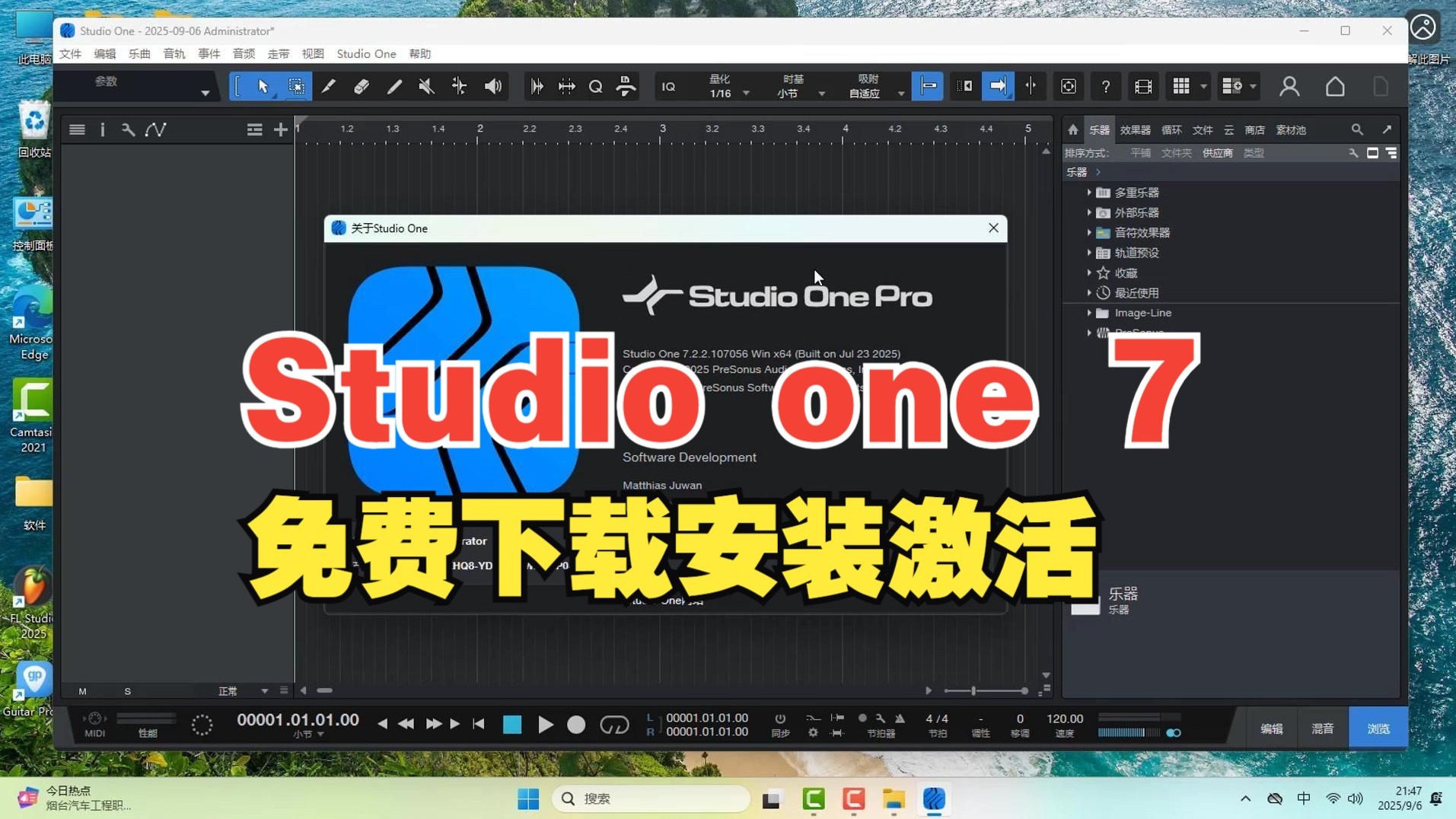
Task: Open the 文件 menu
Action: tap(70, 54)
